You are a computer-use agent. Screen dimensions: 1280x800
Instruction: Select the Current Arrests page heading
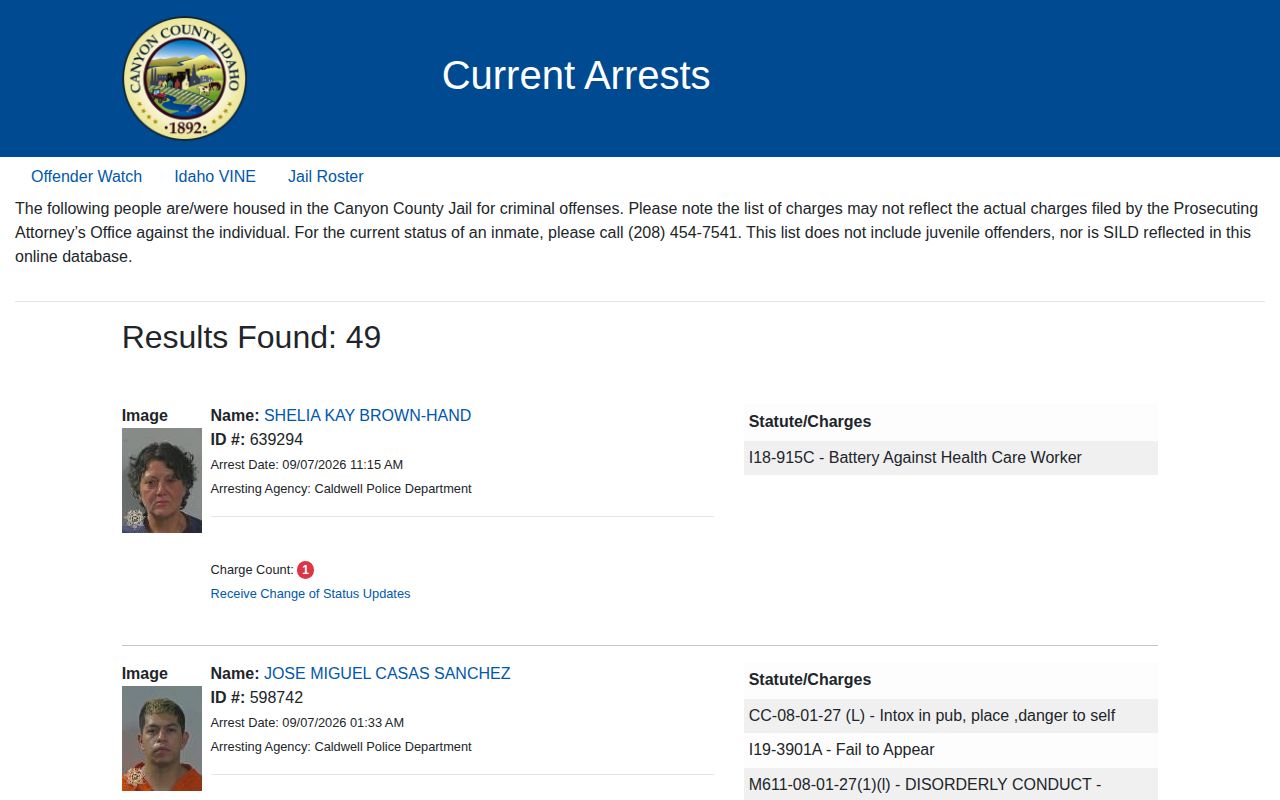click(x=576, y=75)
